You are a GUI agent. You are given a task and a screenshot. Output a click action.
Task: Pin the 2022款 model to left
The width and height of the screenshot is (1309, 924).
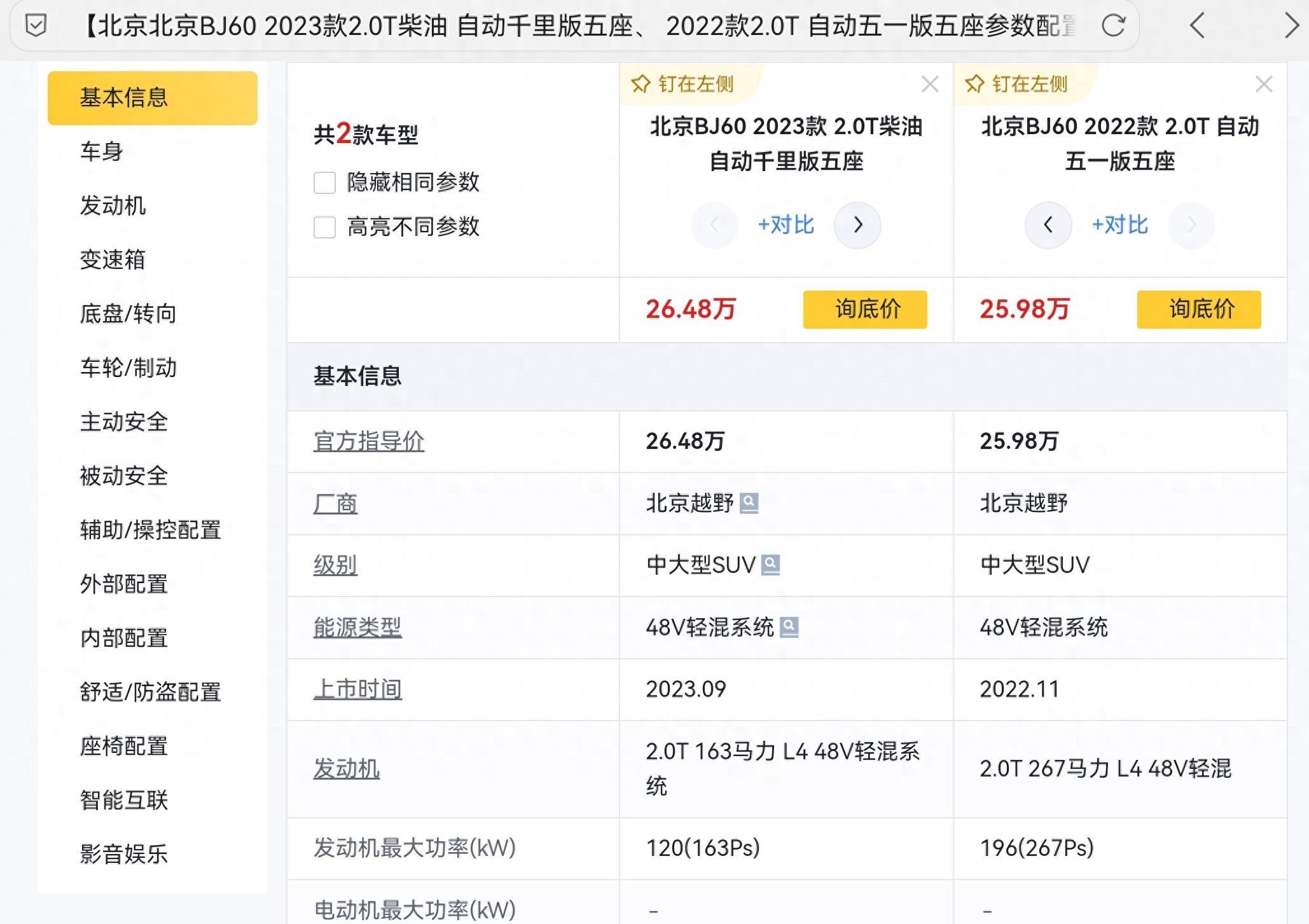tap(1016, 84)
